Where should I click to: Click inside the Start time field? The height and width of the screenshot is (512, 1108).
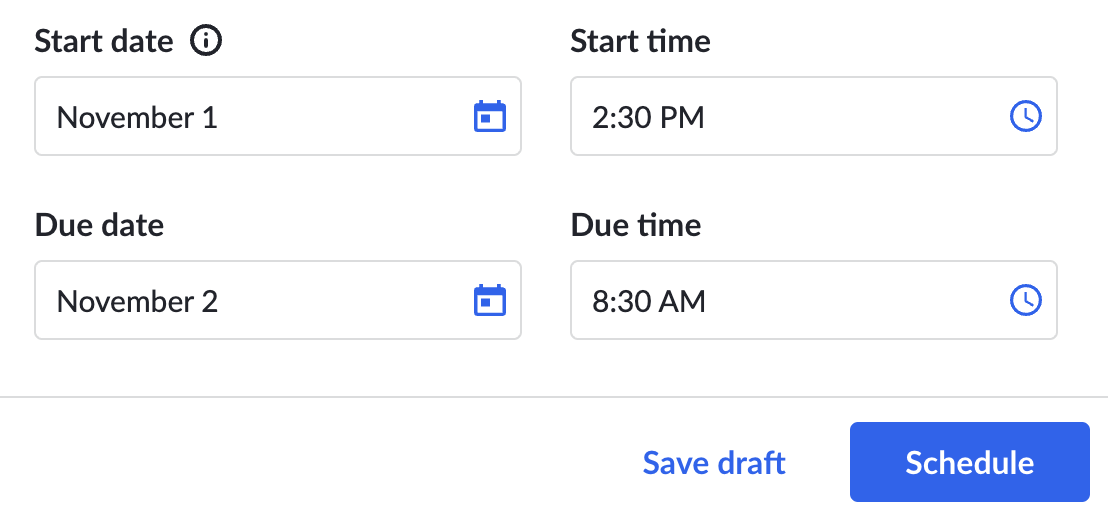[x=813, y=116]
